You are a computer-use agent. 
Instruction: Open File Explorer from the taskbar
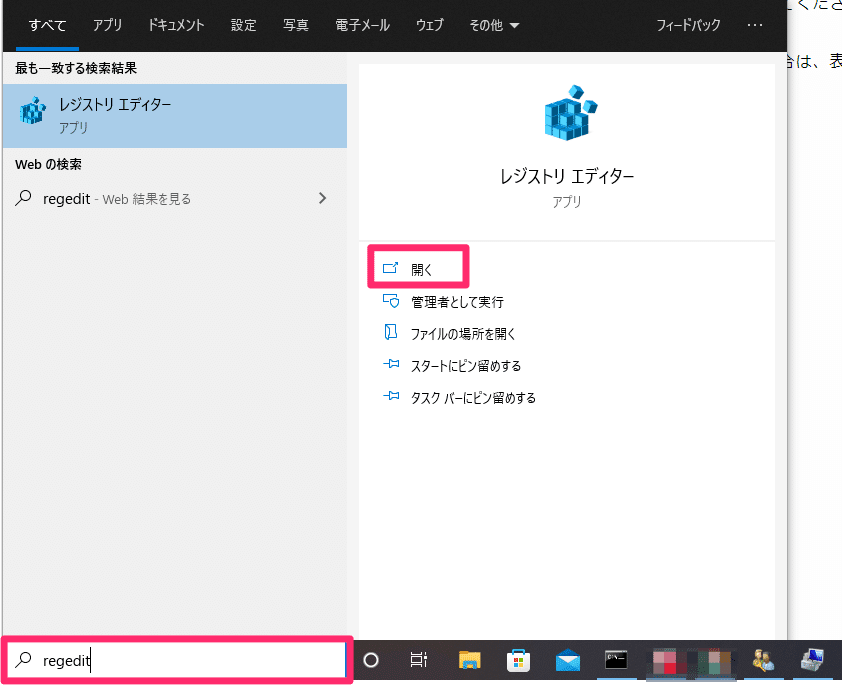469,660
